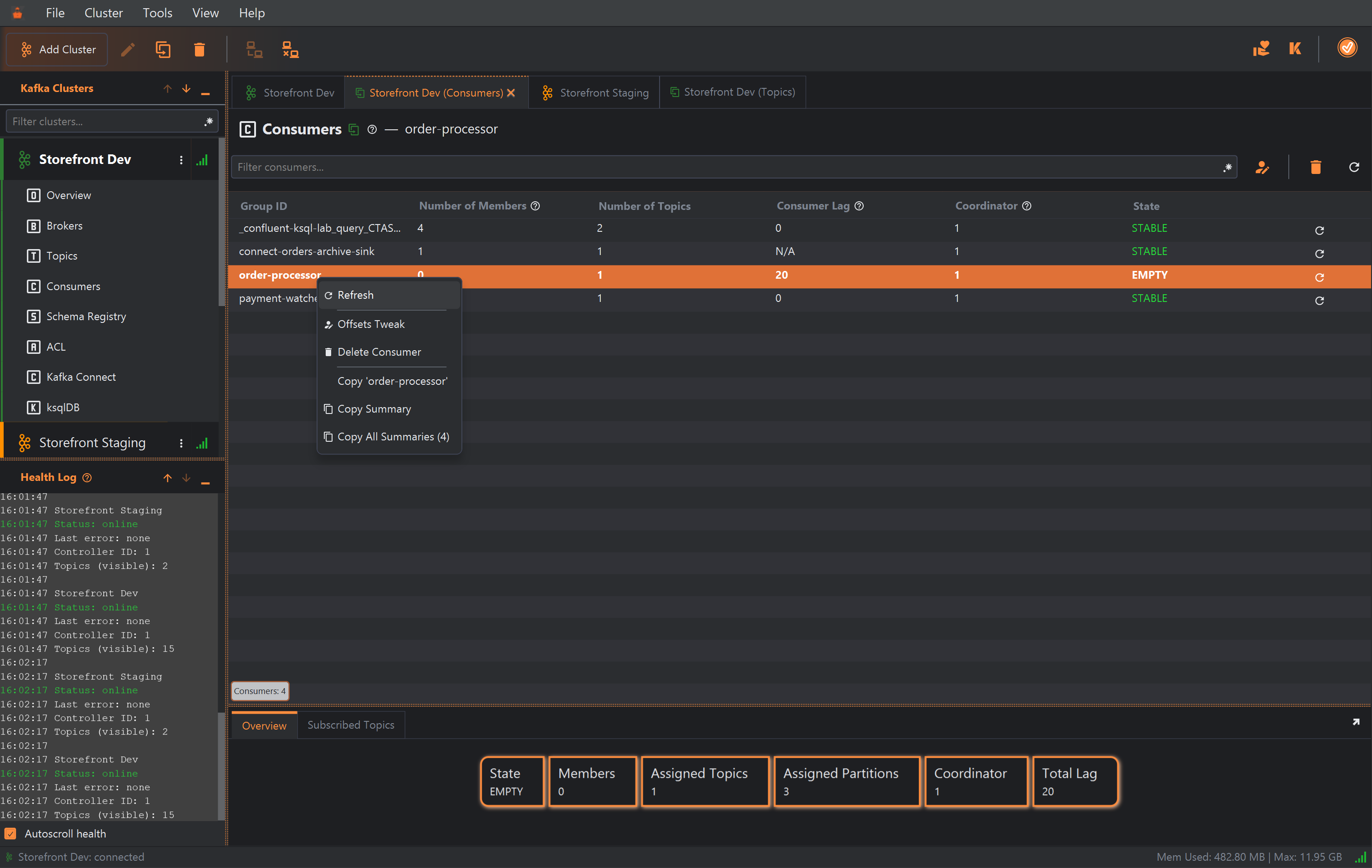Click Health Log up arrow icon
1372x868 pixels.
[167, 478]
